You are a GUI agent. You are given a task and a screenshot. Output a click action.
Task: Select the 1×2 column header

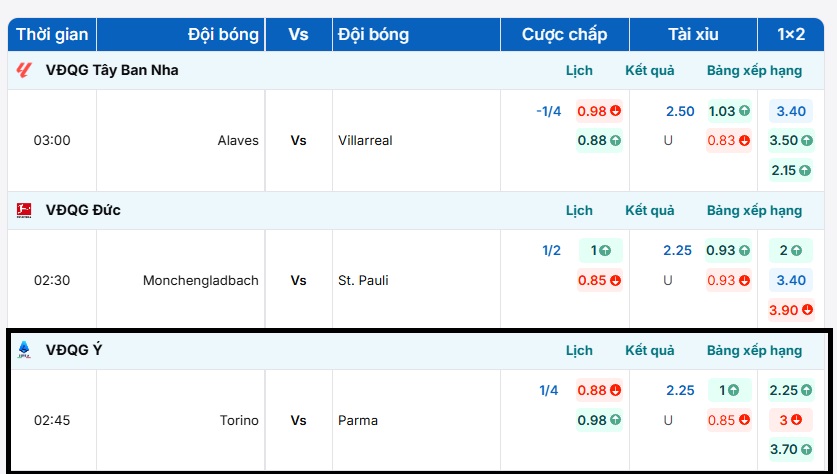[x=791, y=34]
